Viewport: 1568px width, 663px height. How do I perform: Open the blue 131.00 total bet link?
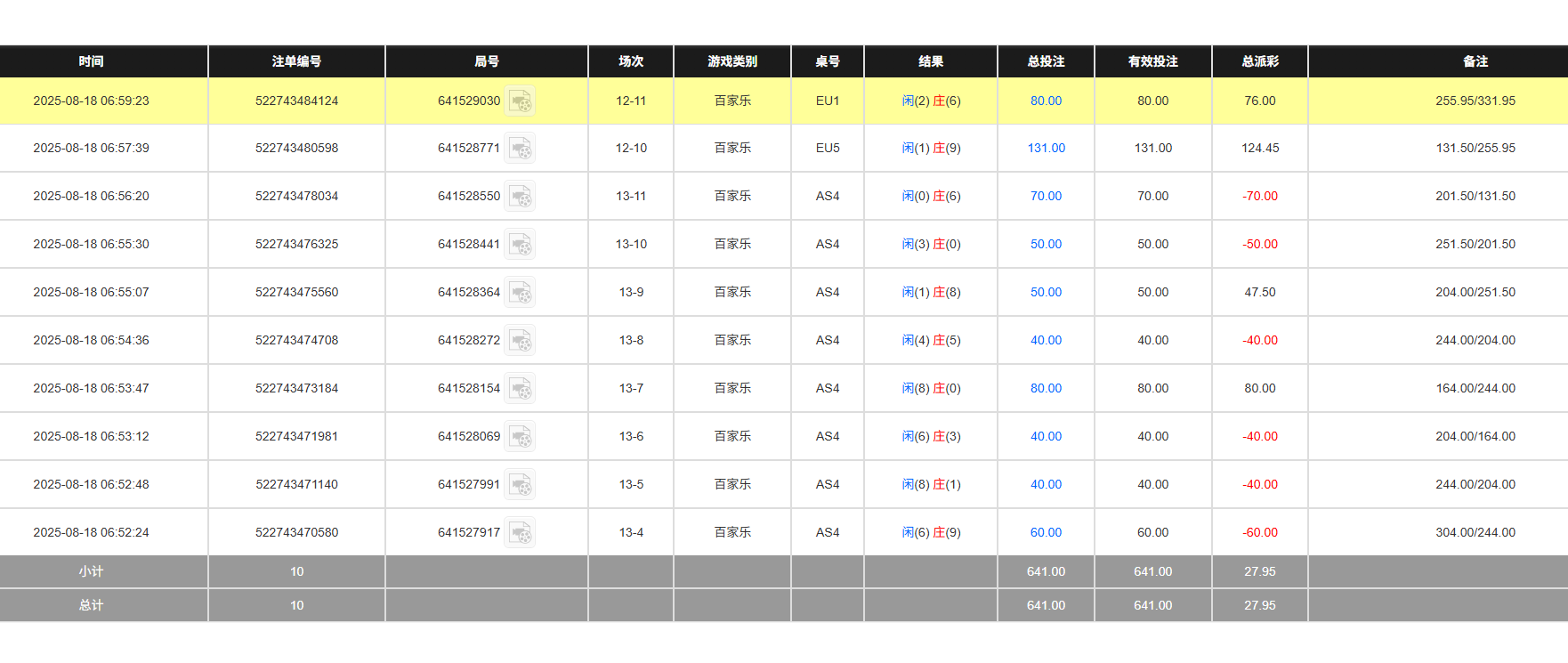point(1046,149)
